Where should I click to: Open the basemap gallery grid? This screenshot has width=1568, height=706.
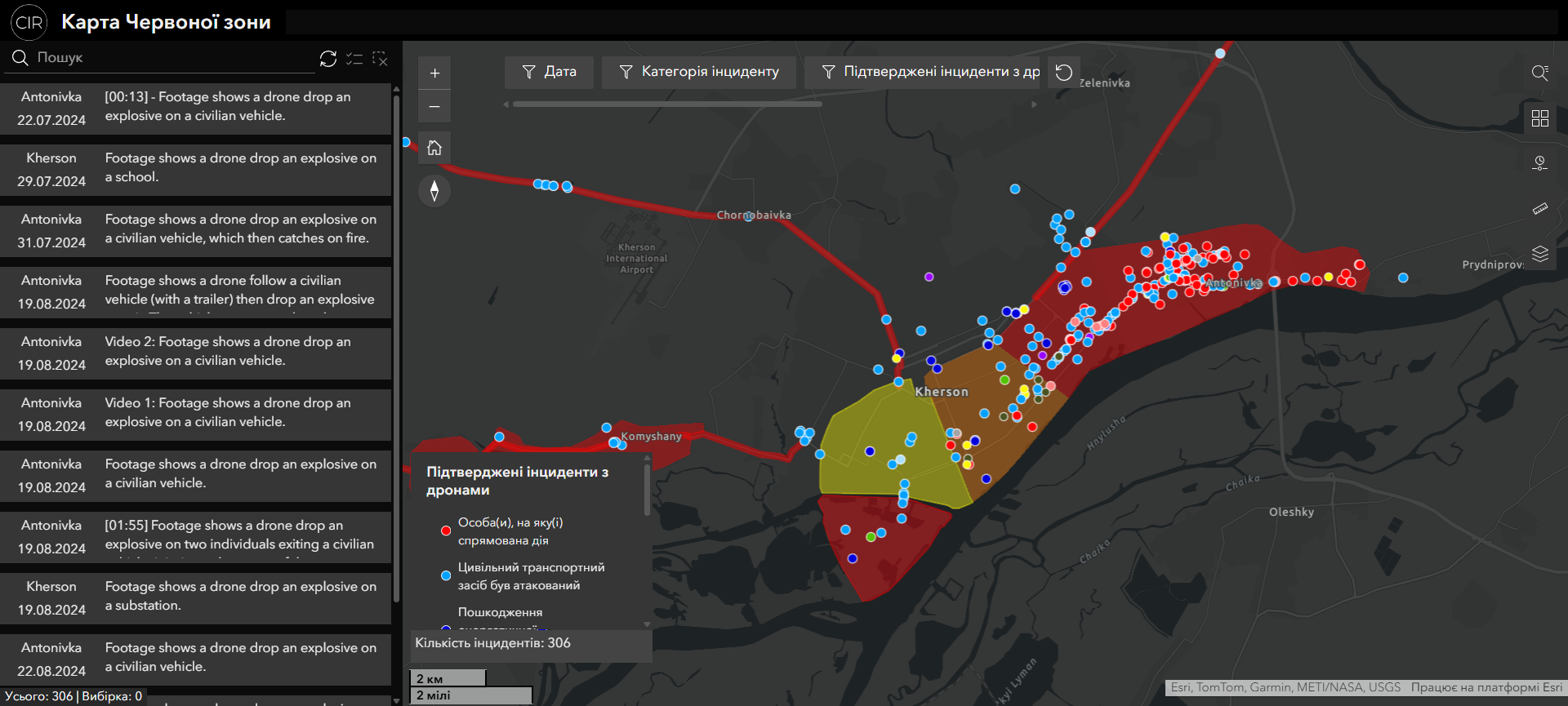(1540, 118)
